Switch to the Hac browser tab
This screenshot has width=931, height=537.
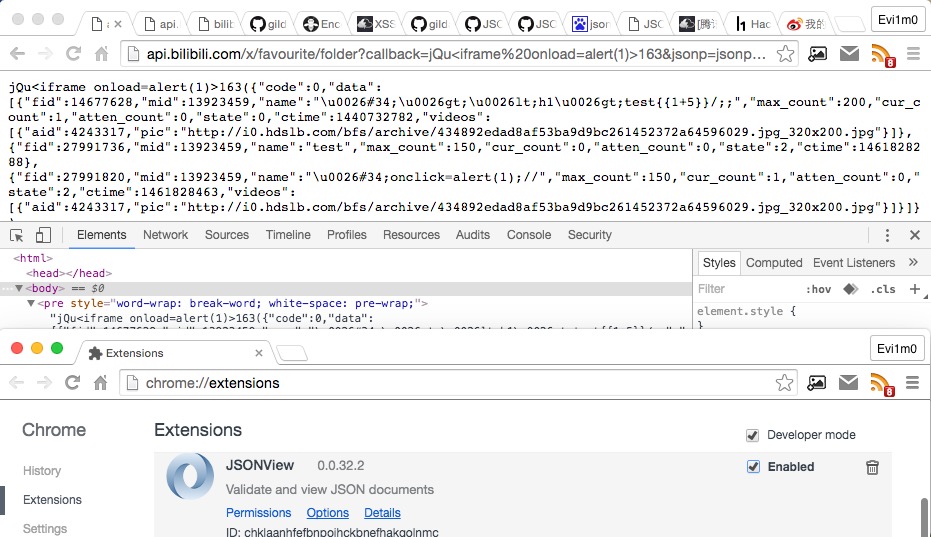tap(753, 24)
